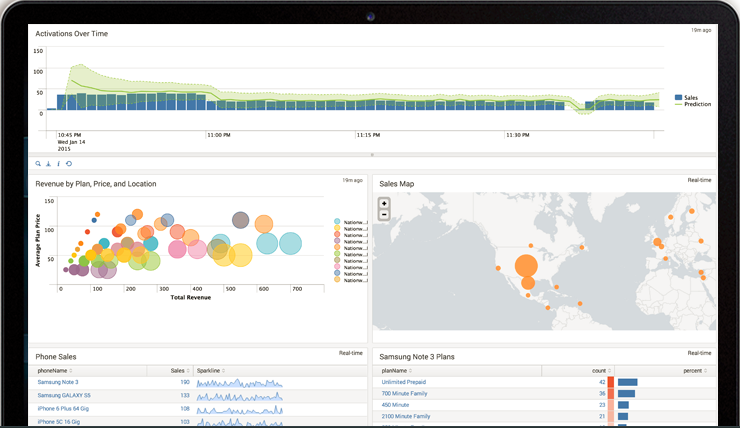Click the Samsung GALAXY S5 sparkline

click(238, 396)
